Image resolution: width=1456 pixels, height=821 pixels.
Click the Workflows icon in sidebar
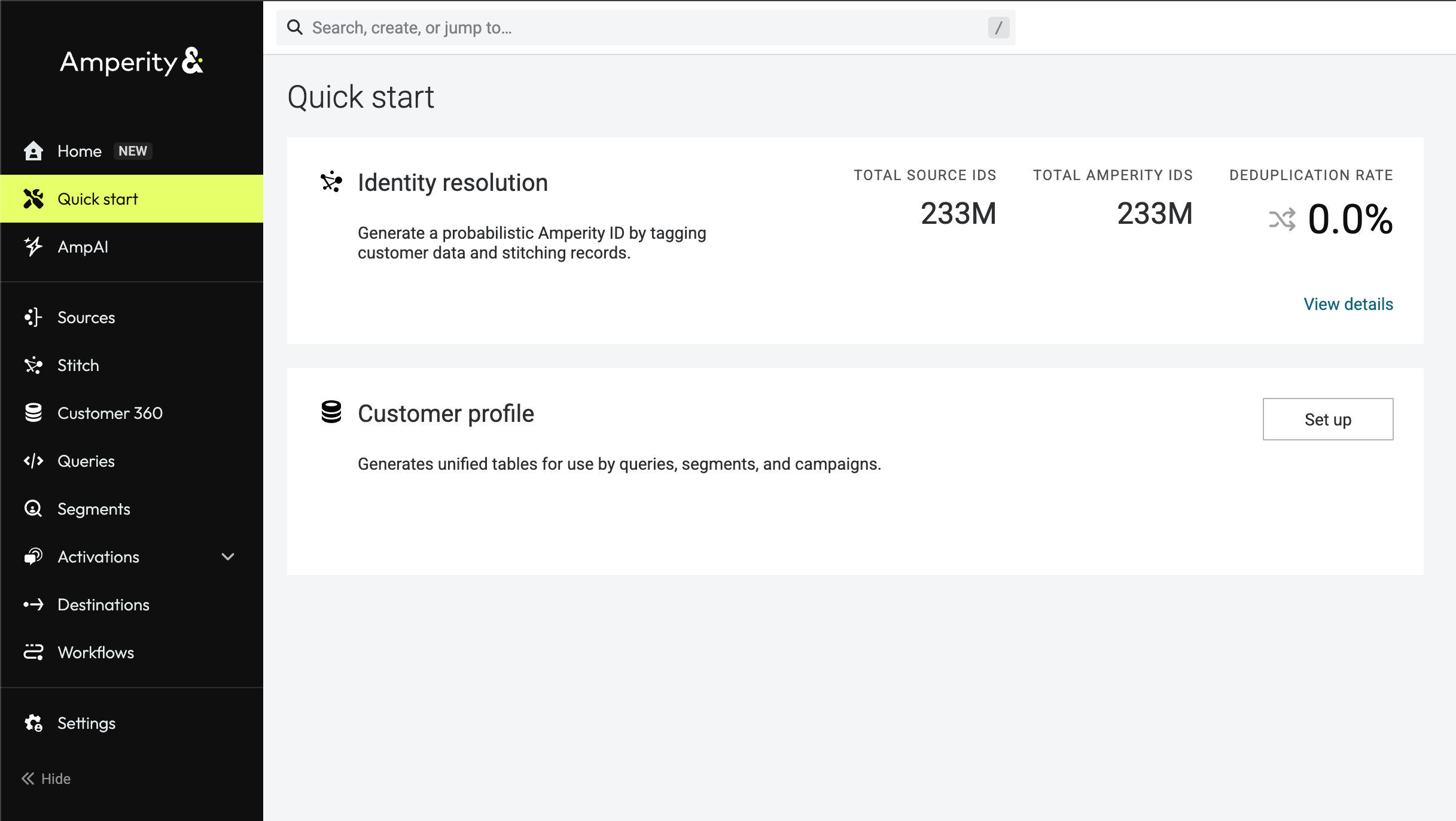point(33,652)
